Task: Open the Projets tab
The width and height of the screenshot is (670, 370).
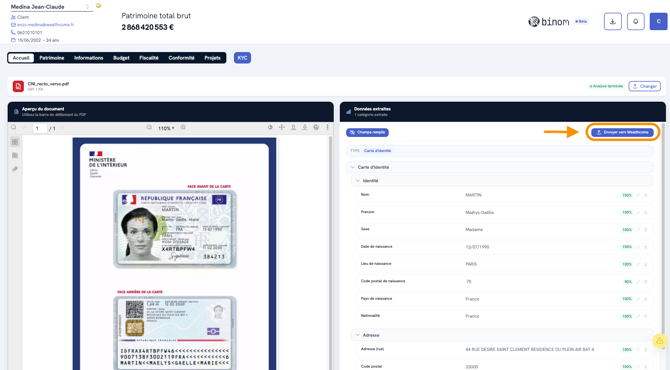Action: tap(212, 58)
